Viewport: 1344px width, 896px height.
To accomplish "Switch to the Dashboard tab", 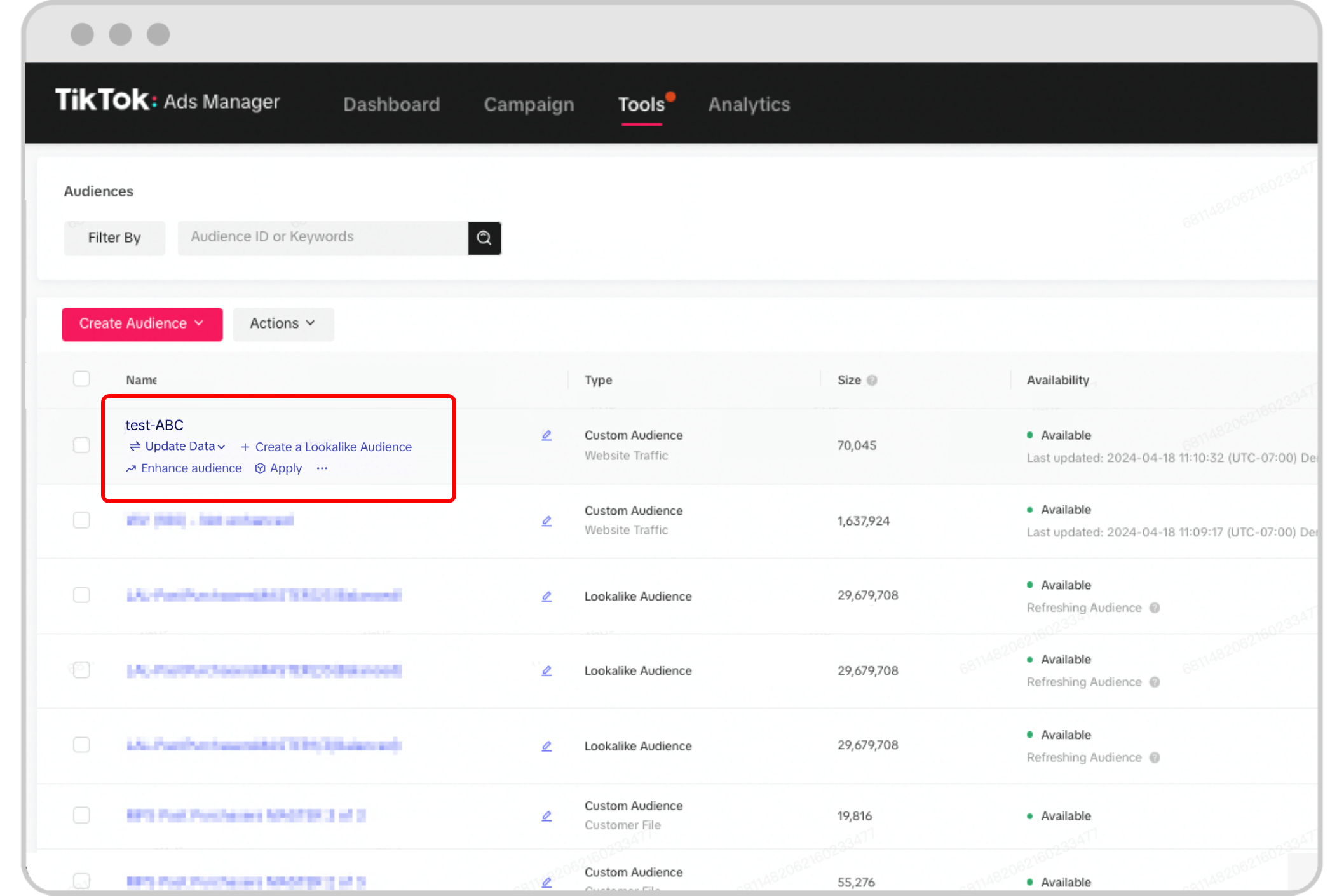I will pos(391,104).
